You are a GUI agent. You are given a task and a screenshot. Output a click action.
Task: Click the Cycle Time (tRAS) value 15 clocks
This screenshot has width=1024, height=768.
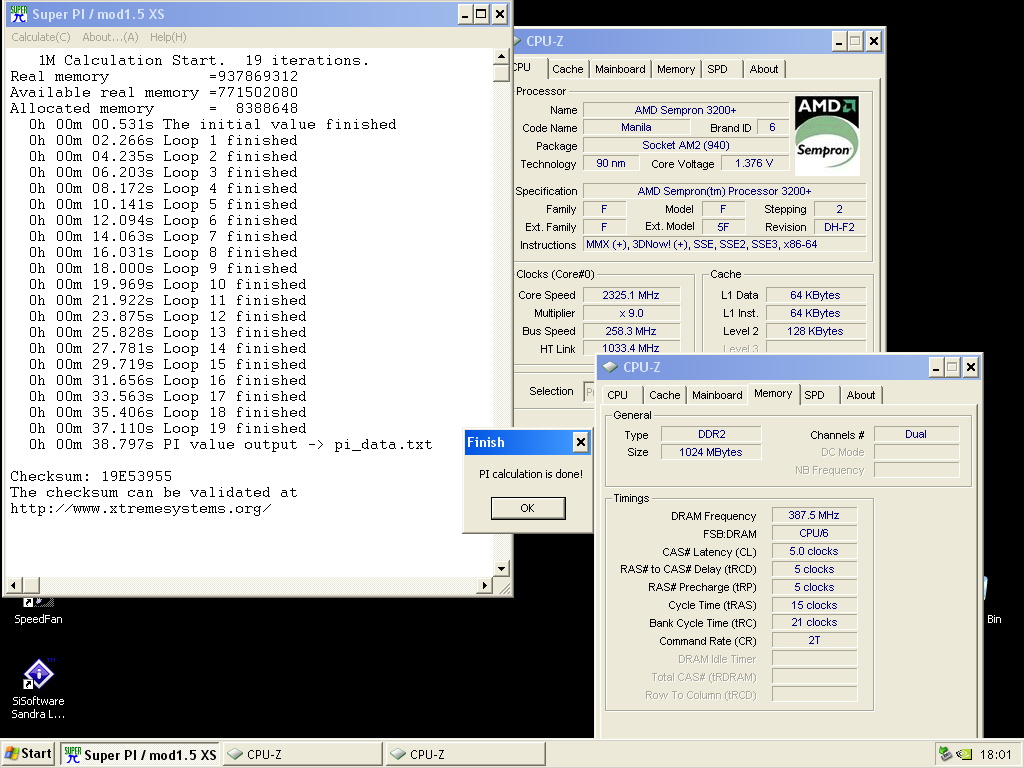coord(814,605)
